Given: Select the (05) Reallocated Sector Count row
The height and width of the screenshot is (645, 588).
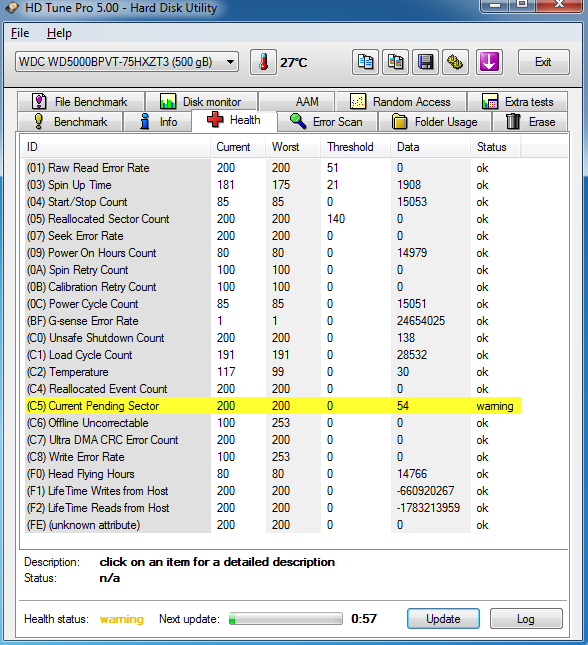Looking at the screenshot, I should pyautogui.click(x=273, y=219).
